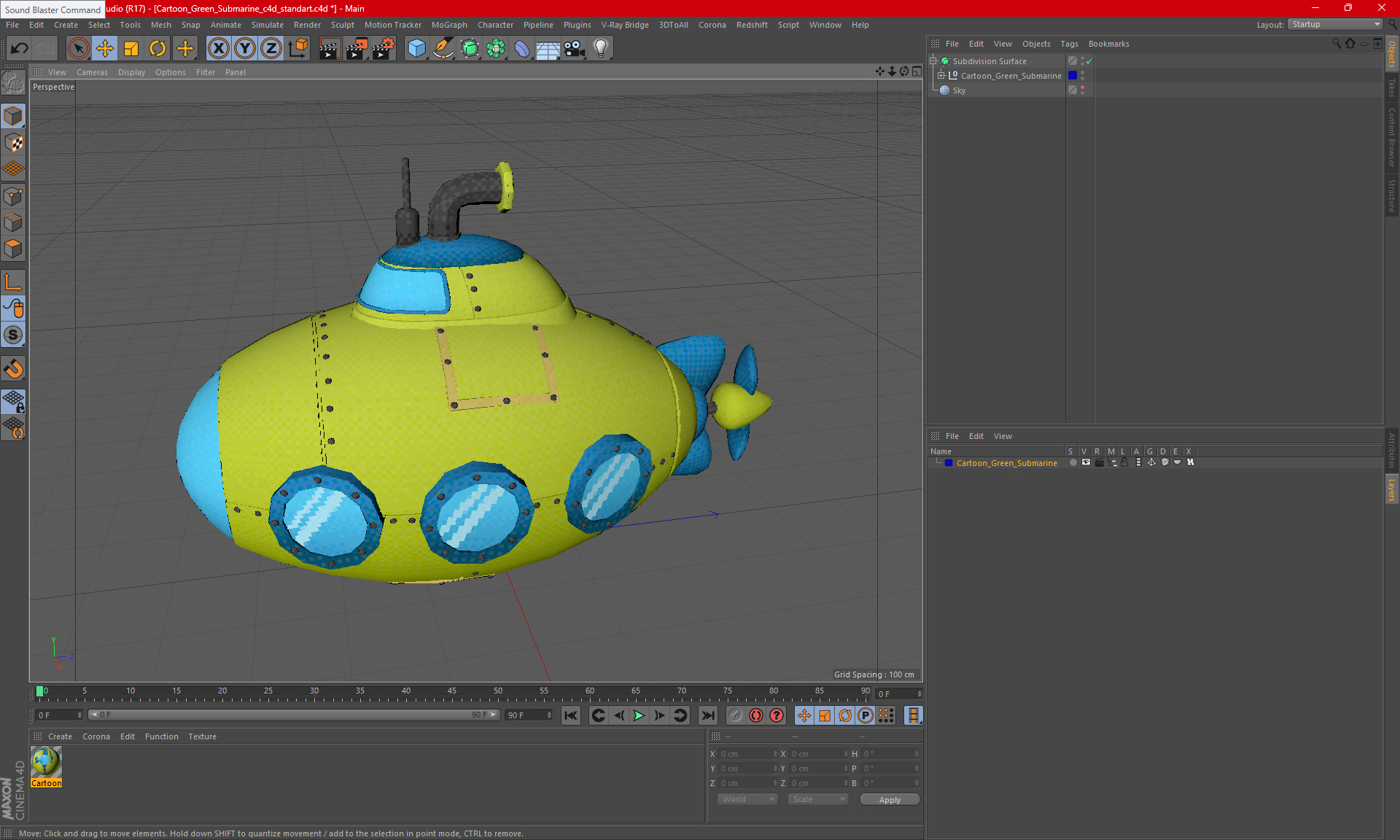Click the H rotation field stepper arrows
The height and width of the screenshot is (840, 1400).
point(917,754)
